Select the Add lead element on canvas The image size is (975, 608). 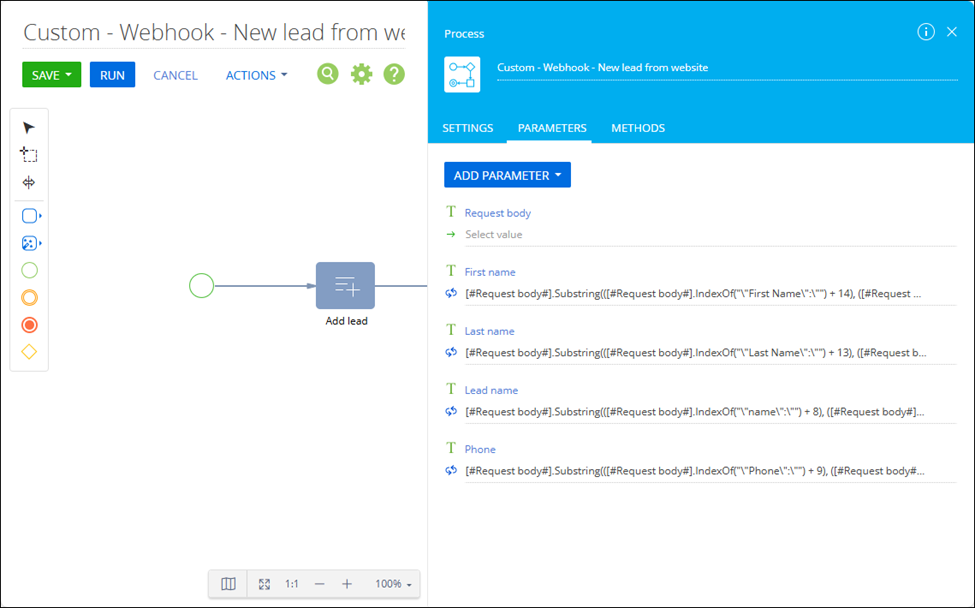345,285
